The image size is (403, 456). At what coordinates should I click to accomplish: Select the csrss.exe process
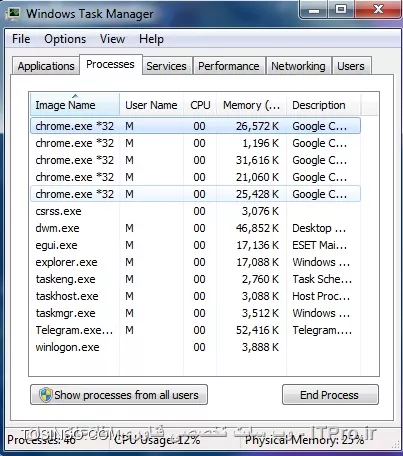coord(195,211)
